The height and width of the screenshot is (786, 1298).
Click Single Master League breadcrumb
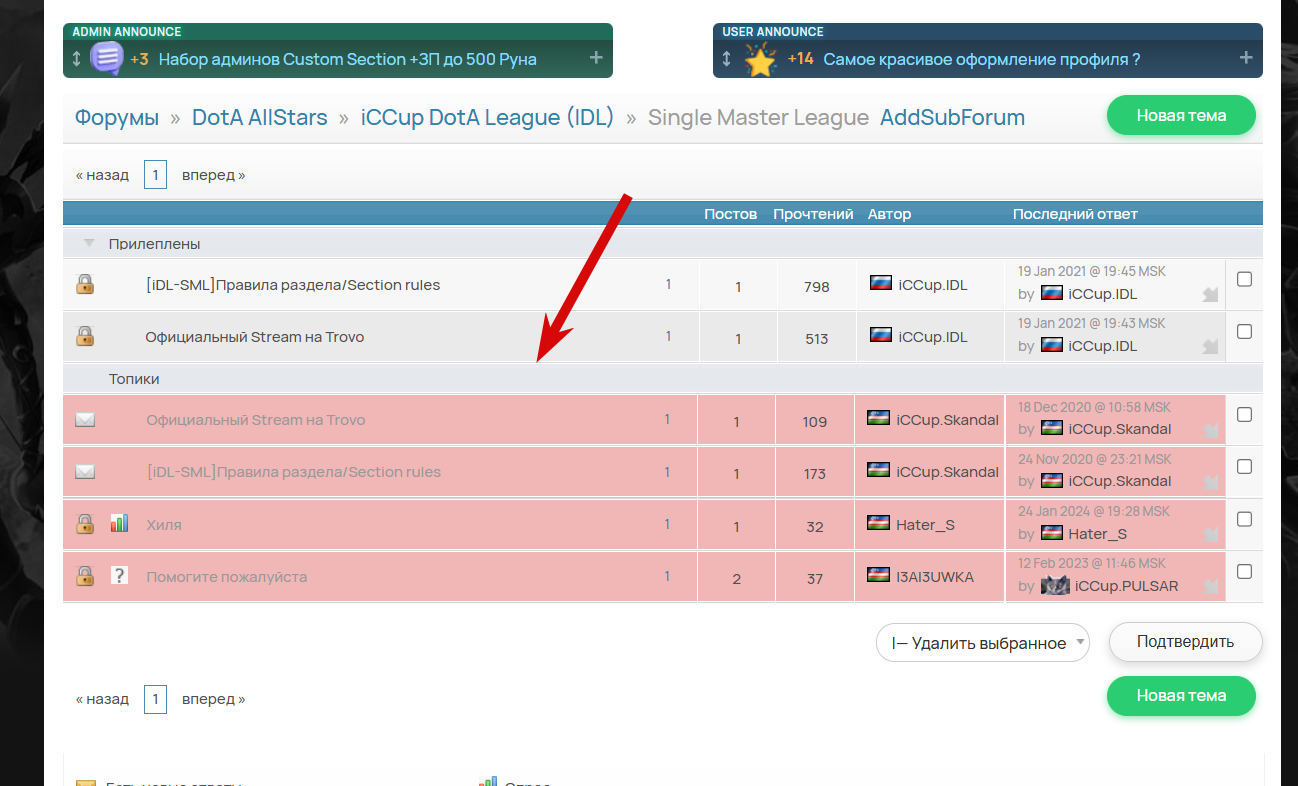[758, 118]
